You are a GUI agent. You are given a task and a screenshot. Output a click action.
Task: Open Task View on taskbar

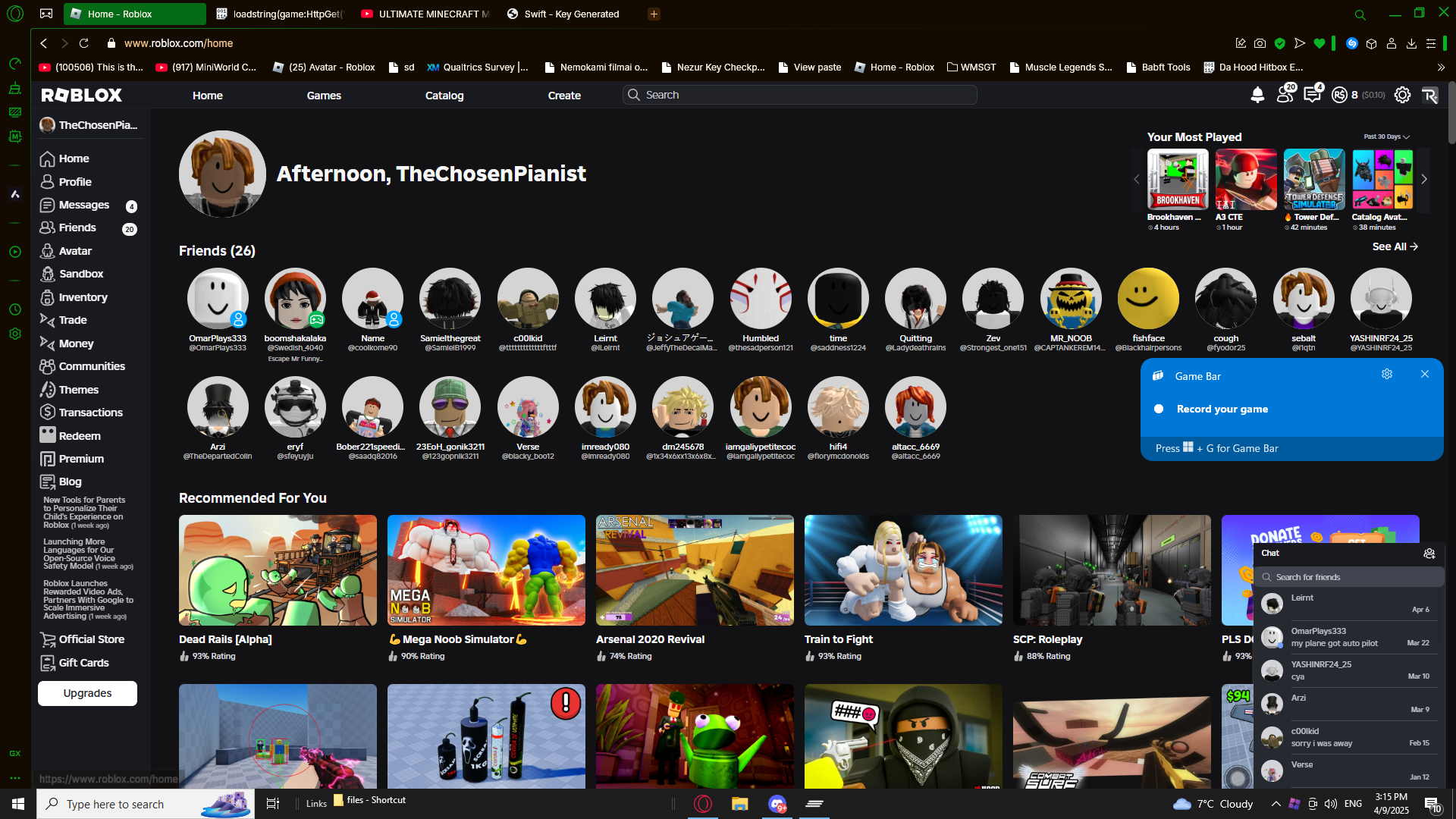point(273,804)
